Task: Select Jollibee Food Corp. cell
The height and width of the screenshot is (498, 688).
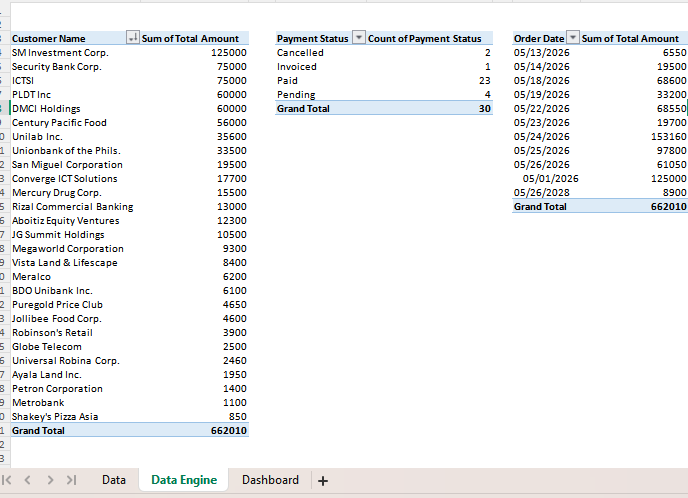Action: [x=75, y=319]
